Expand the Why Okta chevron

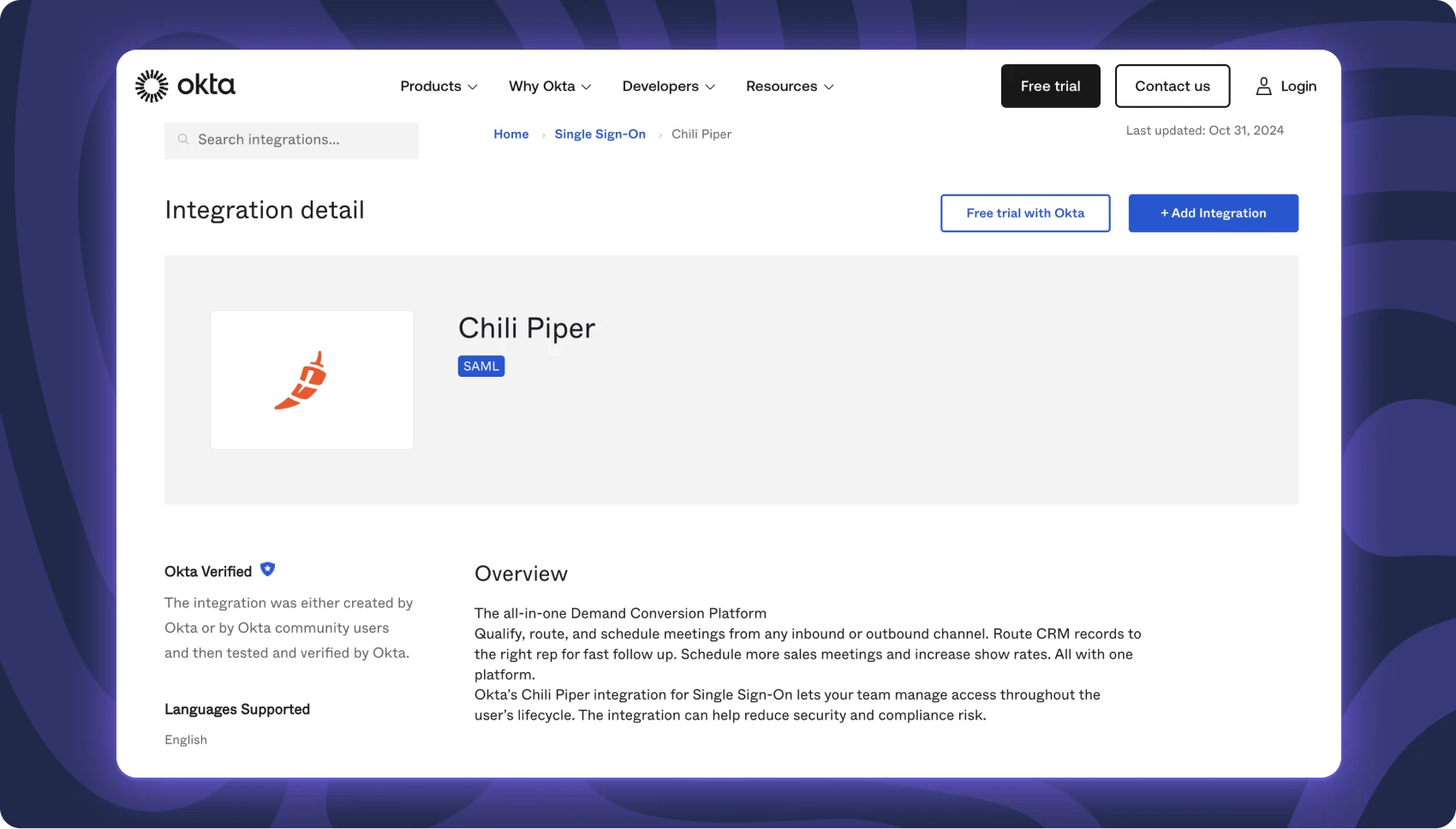click(x=587, y=87)
